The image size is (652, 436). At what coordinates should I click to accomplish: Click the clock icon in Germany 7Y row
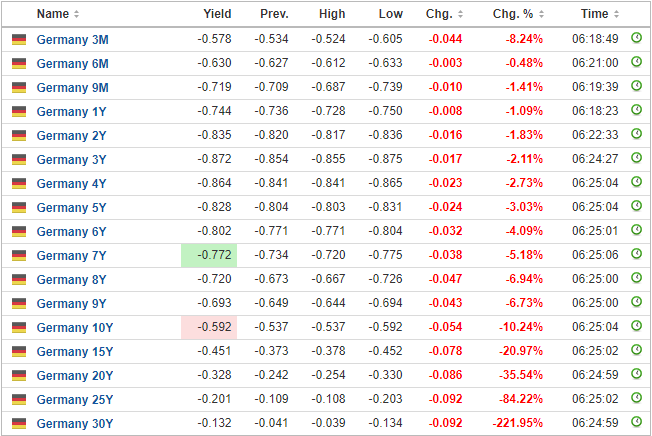[636, 254]
